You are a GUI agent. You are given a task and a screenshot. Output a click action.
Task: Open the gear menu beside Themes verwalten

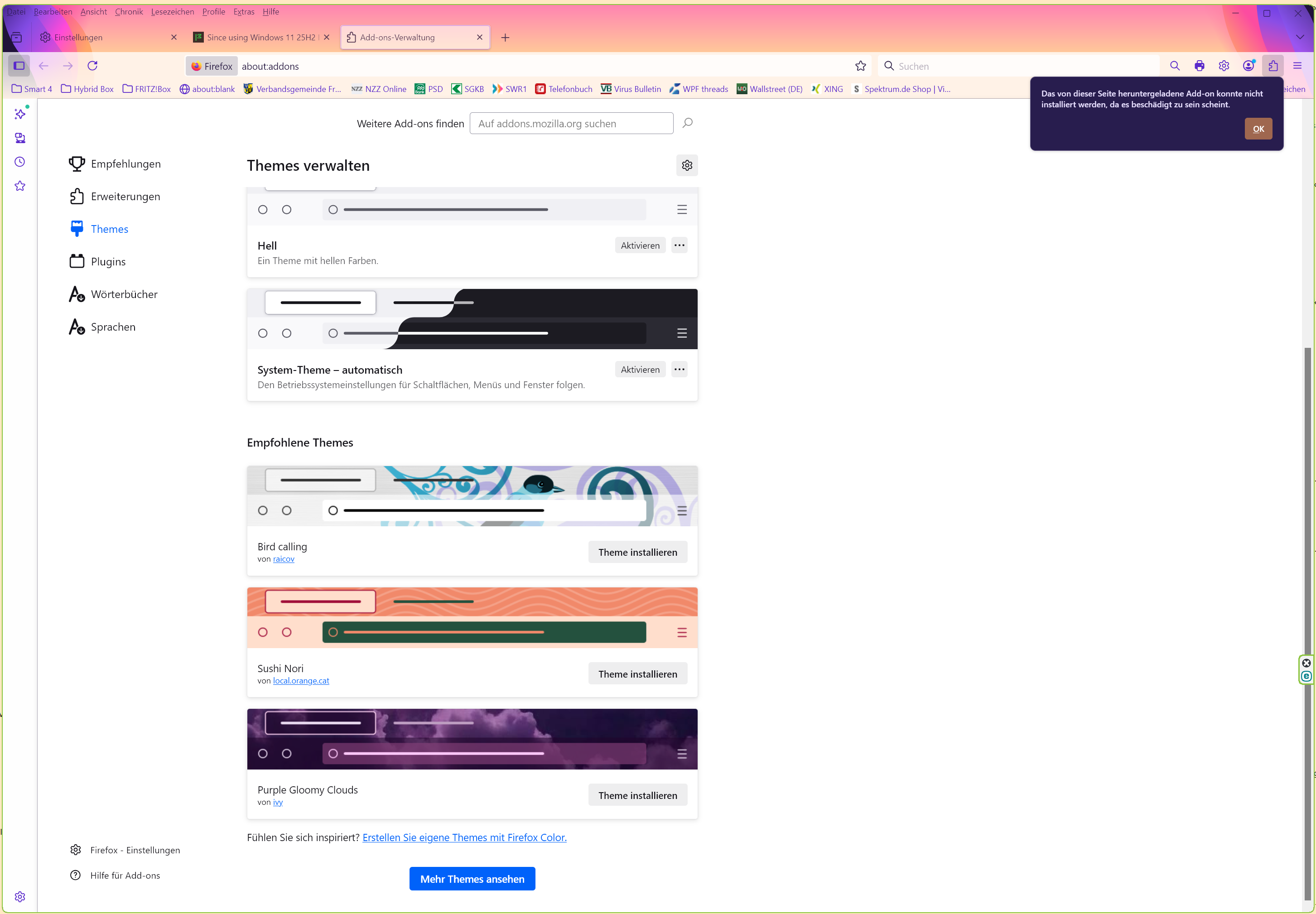[x=687, y=165]
